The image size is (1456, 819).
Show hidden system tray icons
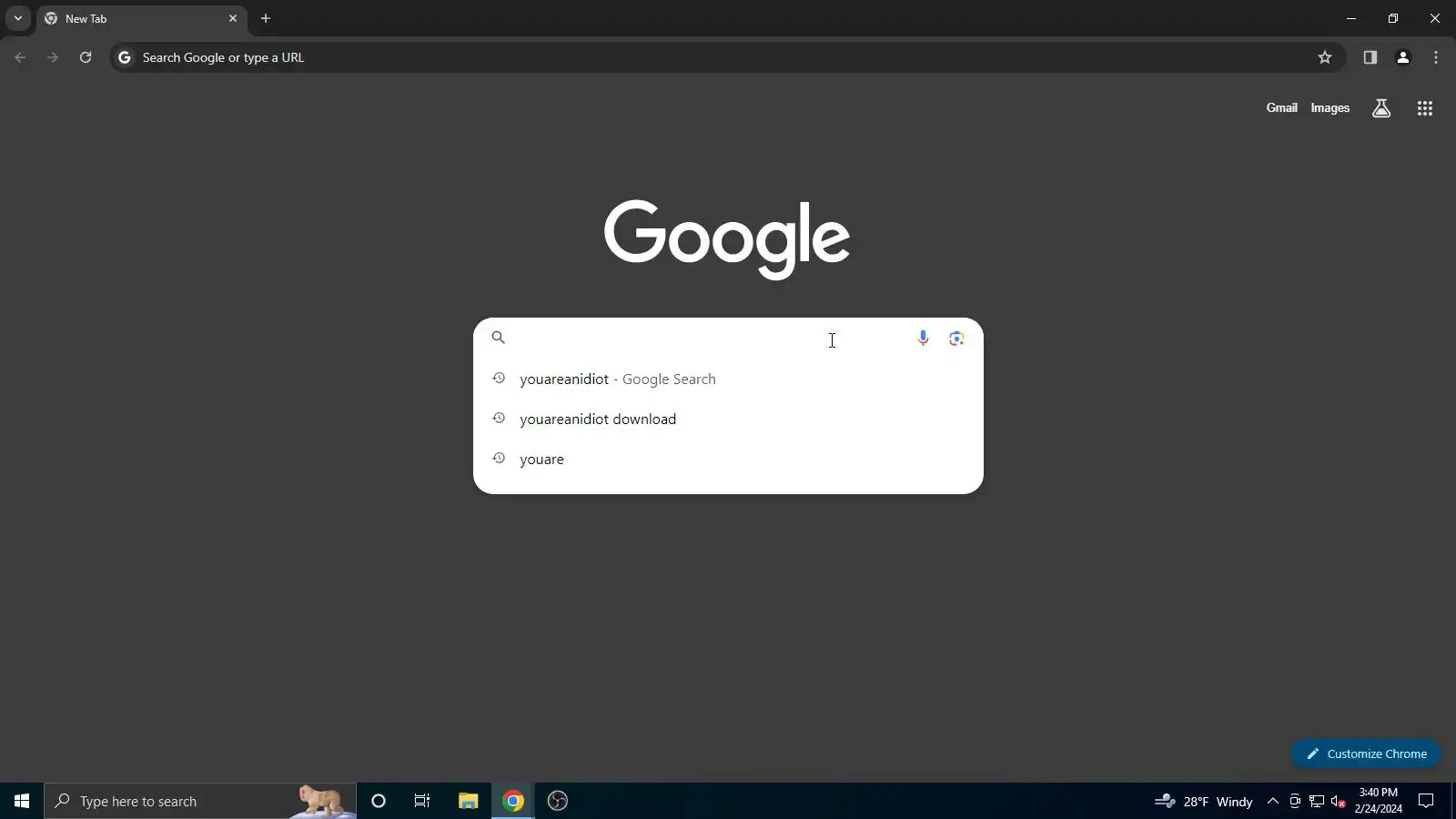tap(1273, 801)
